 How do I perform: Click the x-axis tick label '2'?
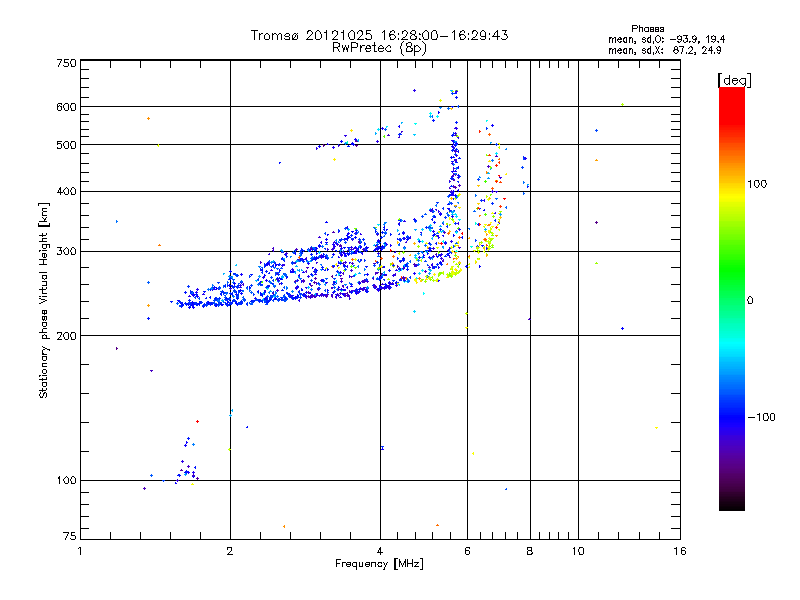(230, 551)
